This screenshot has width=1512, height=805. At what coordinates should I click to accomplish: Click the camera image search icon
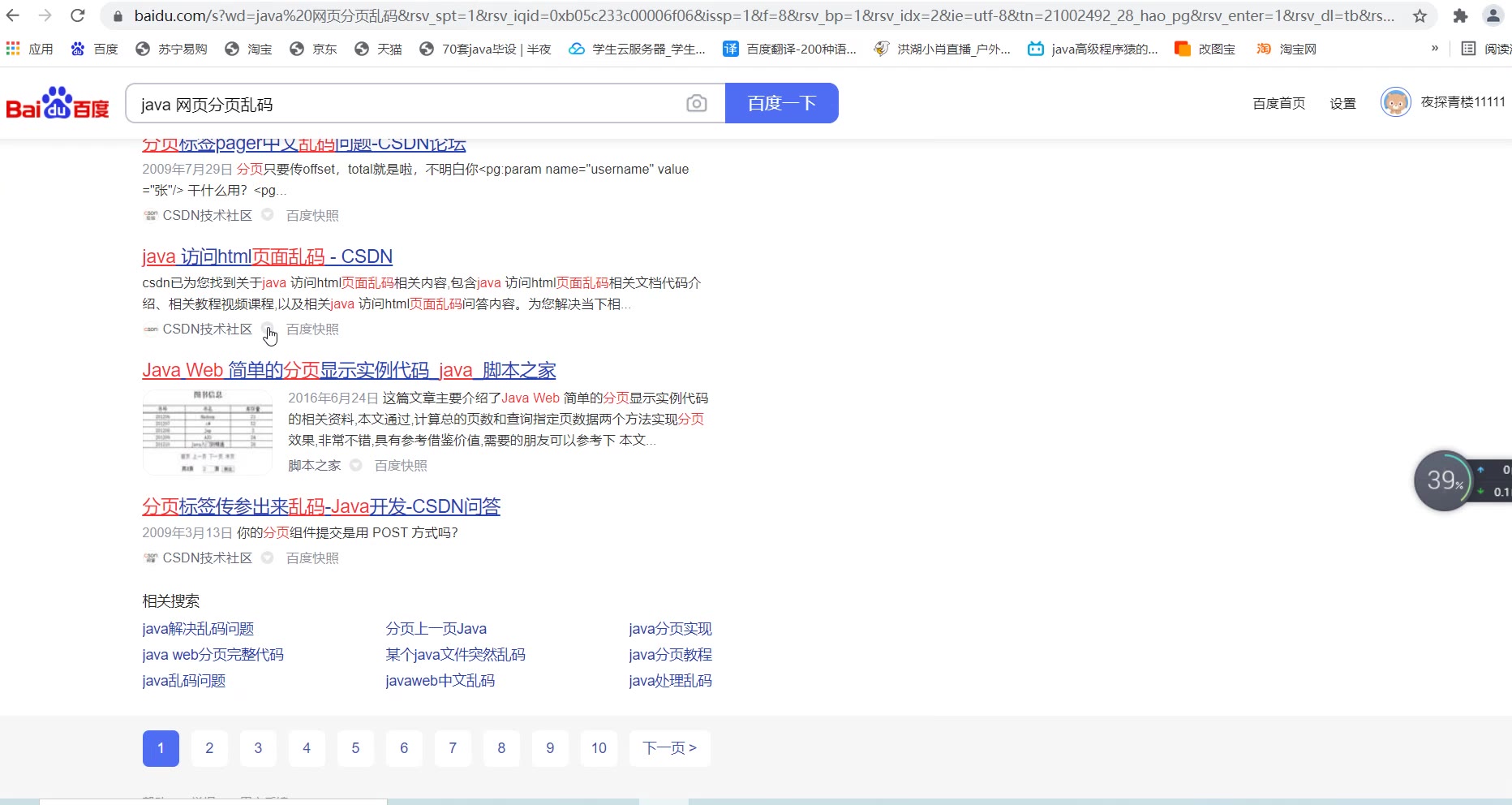pyautogui.click(x=696, y=103)
